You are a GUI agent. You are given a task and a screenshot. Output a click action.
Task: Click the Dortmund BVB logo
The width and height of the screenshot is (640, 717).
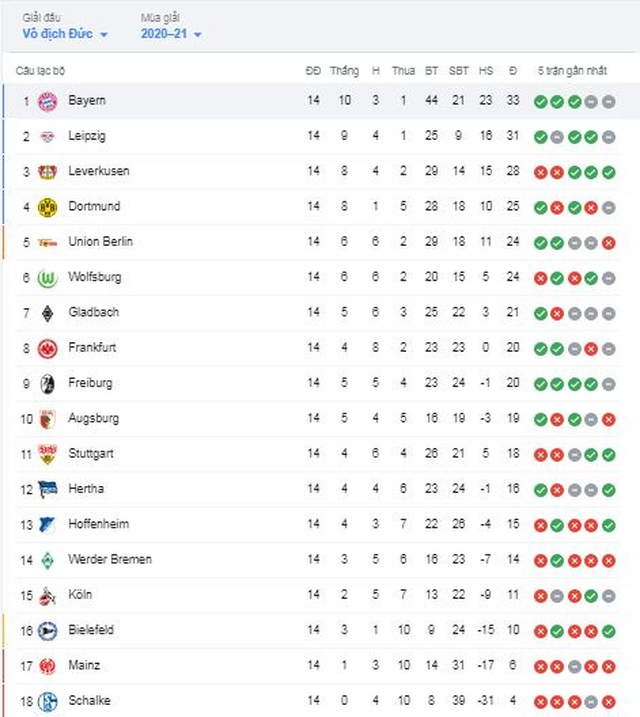pos(47,207)
